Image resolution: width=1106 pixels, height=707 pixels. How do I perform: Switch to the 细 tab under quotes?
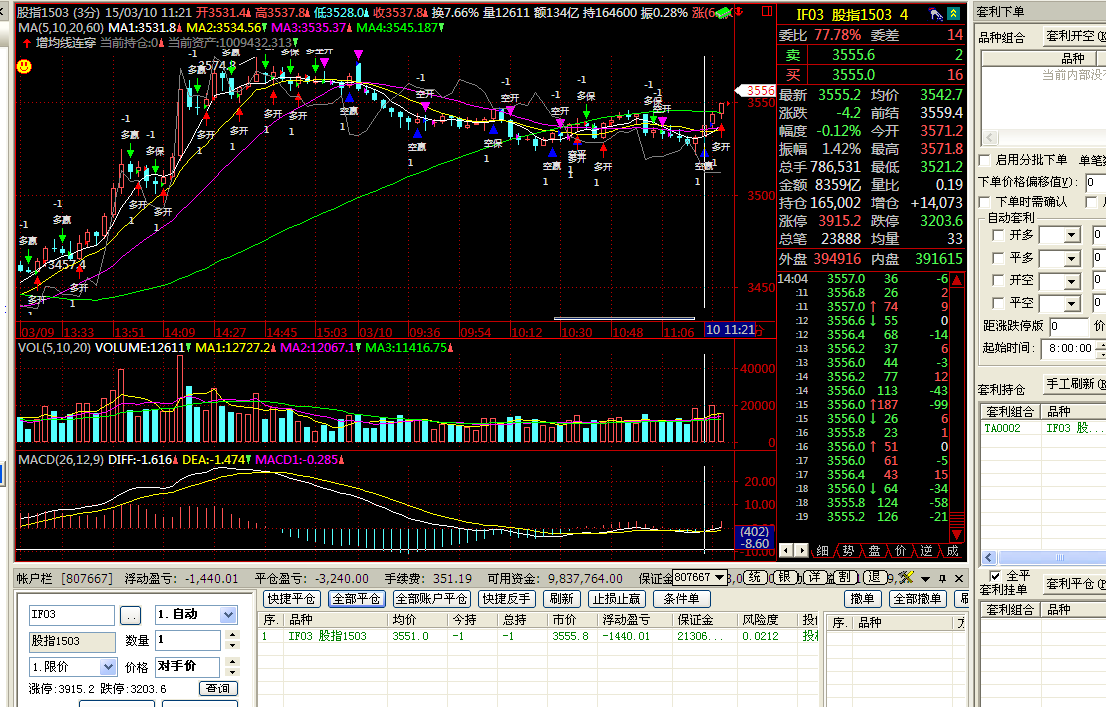point(822,550)
